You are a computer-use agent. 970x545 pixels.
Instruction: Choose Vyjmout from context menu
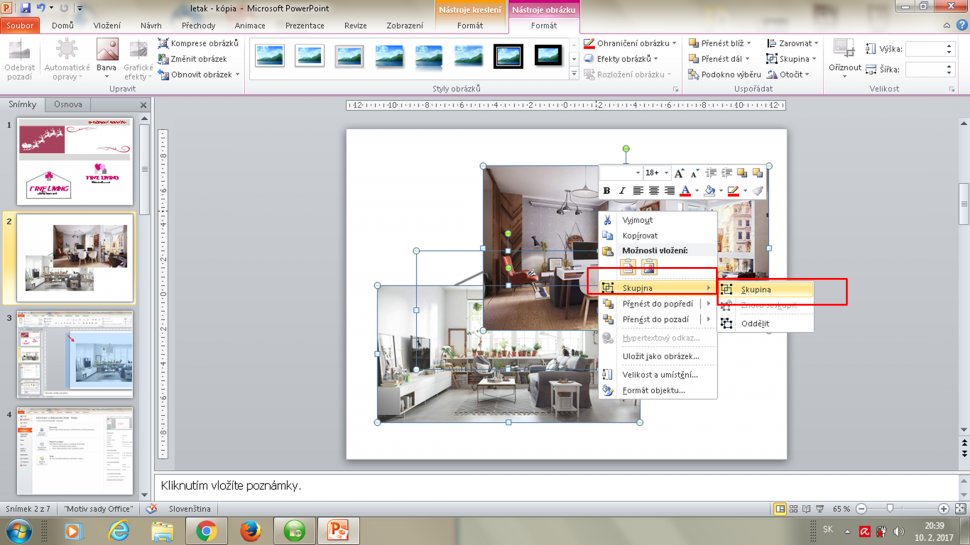pyautogui.click(x=658, y=220)
